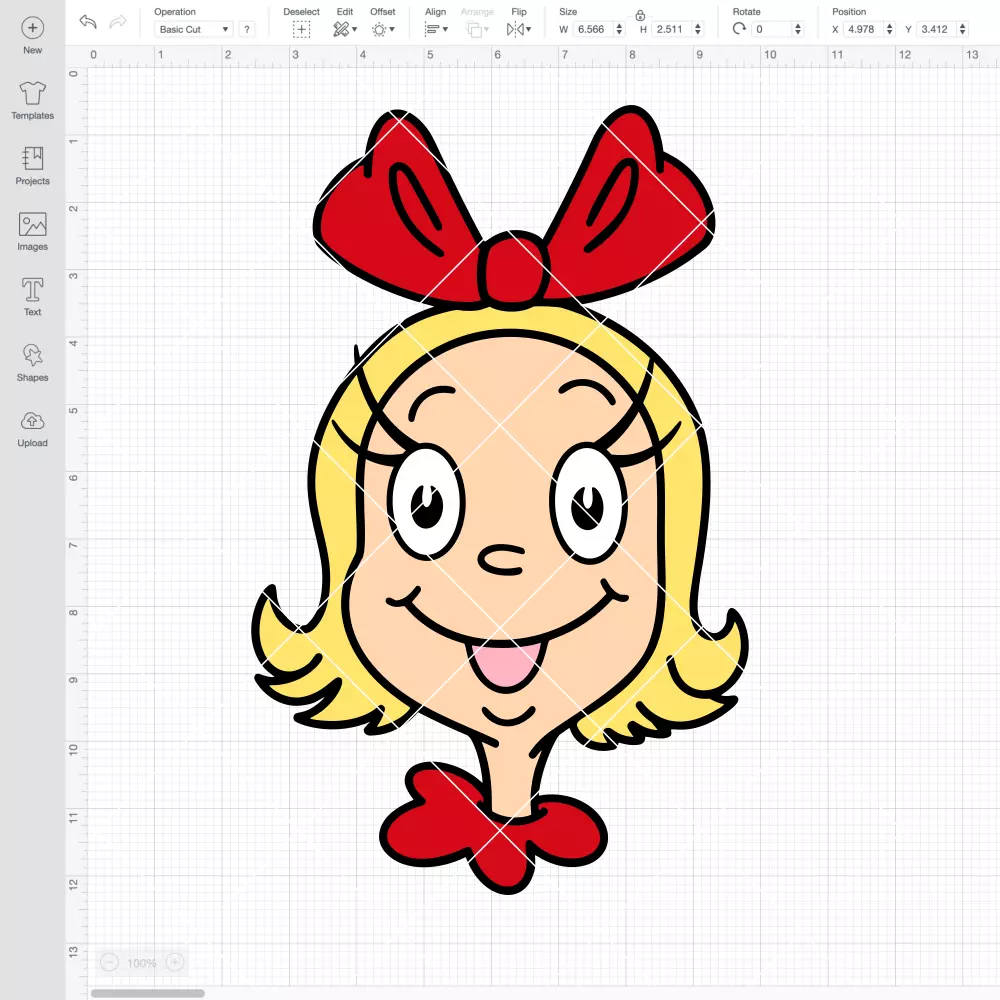Click the Arrange icon
Screen dimensions: 1000x1000
(474, 29)
